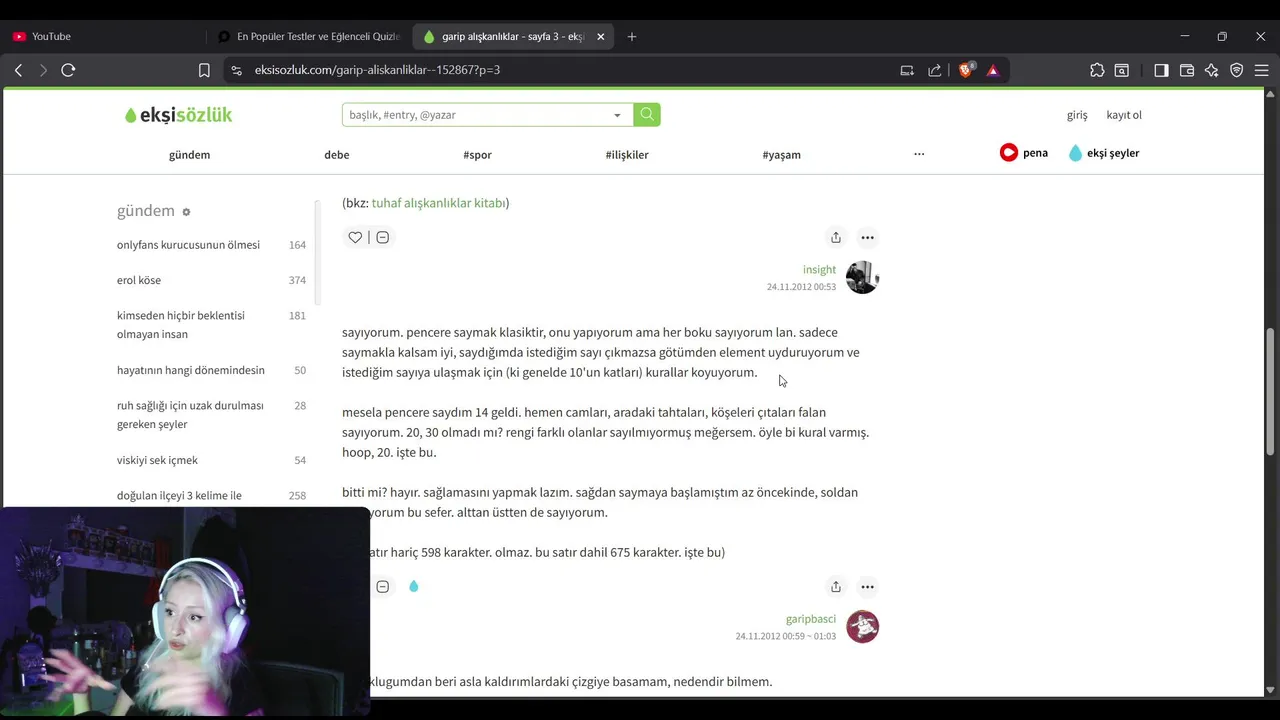Favorite the entry by insight with the heart

(355, 237)
